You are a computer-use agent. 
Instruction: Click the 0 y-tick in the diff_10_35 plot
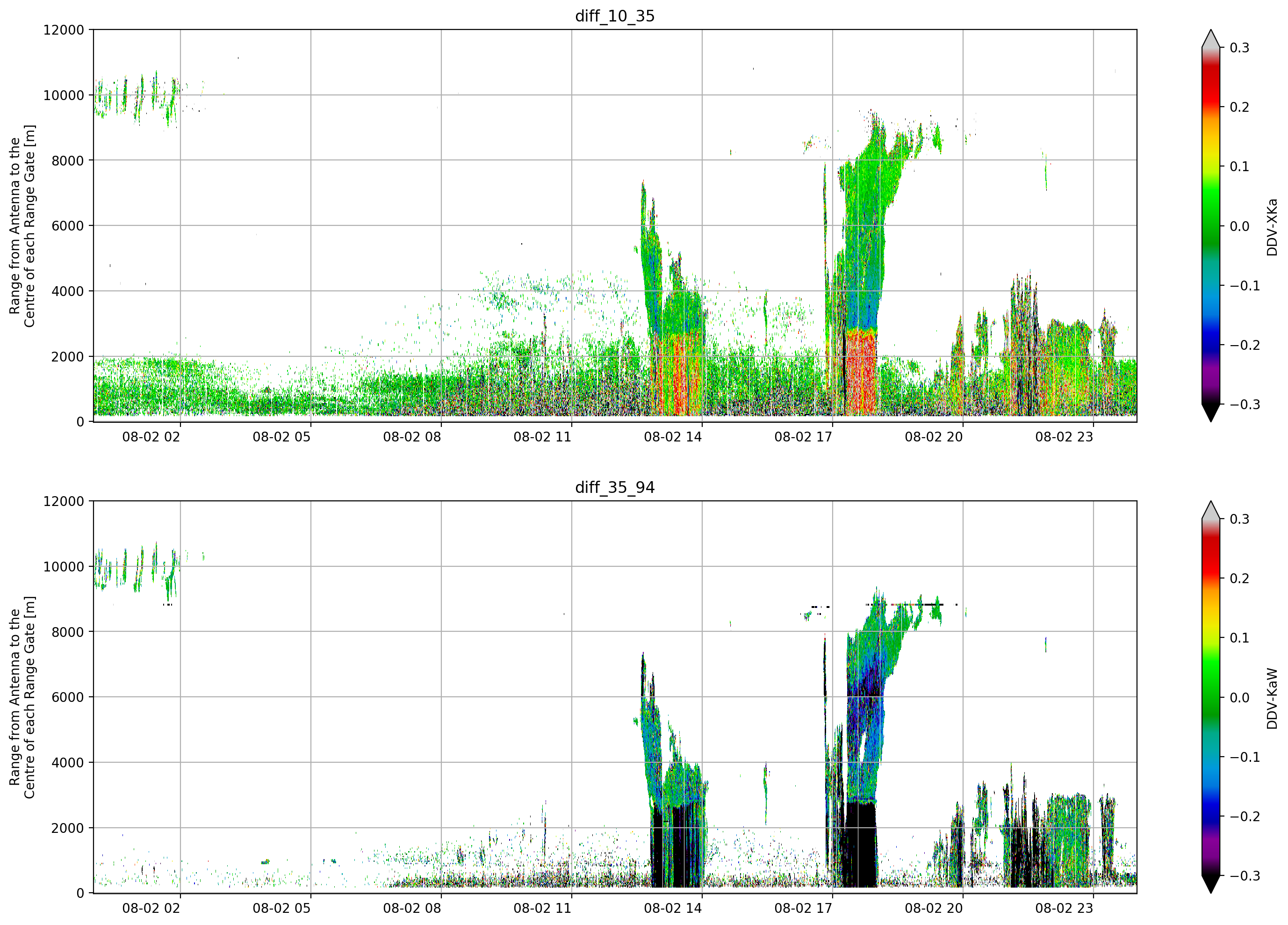(x=80, y=422)
